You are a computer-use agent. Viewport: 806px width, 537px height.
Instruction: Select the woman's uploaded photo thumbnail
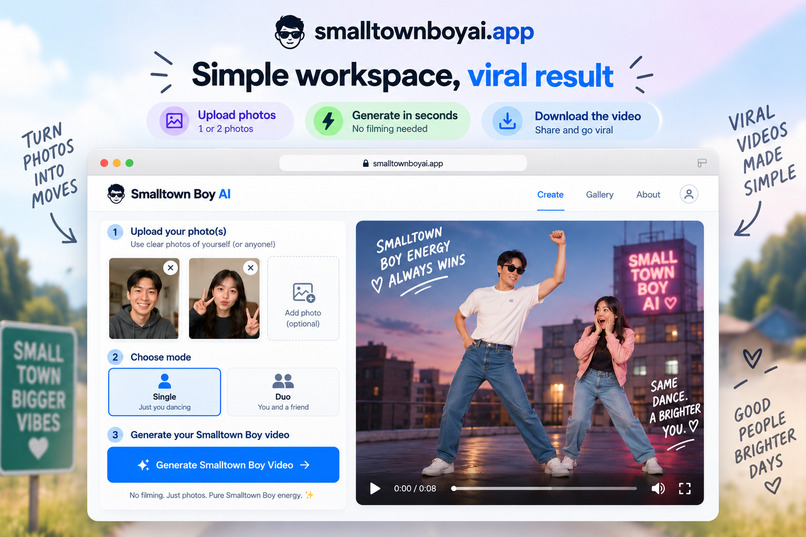(224, 298)
